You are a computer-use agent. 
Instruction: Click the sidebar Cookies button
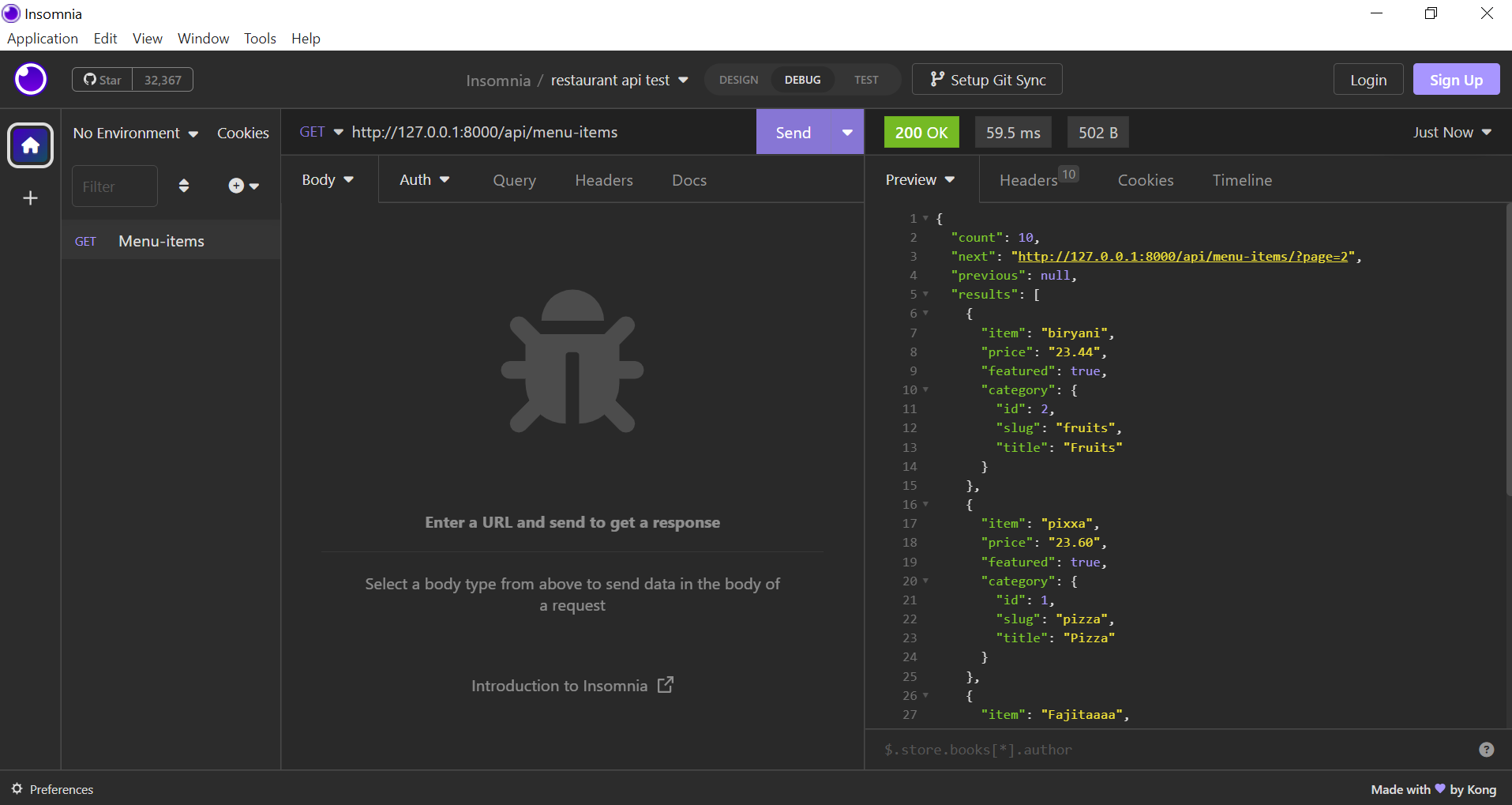243,133
